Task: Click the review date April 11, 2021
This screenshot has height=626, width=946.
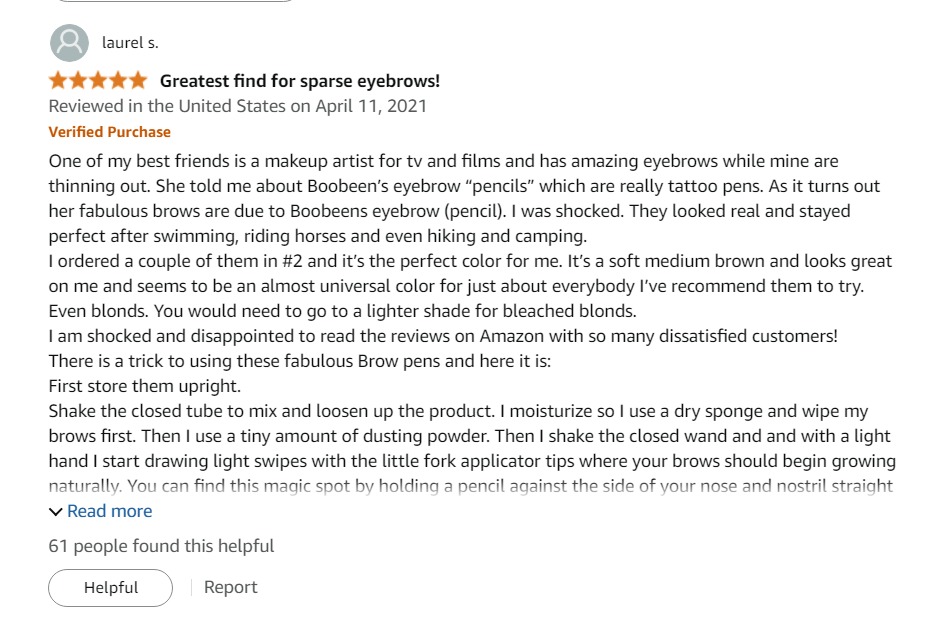Action: [x=238, y=106]
